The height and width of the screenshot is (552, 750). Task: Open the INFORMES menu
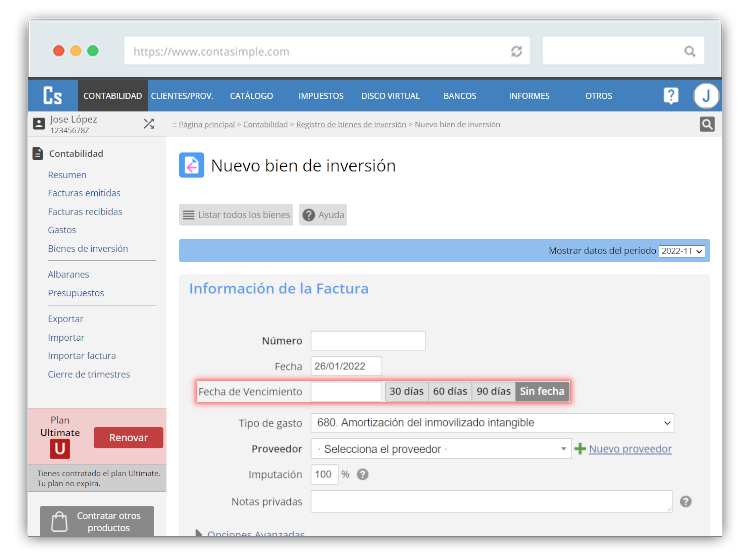(529, 96)
